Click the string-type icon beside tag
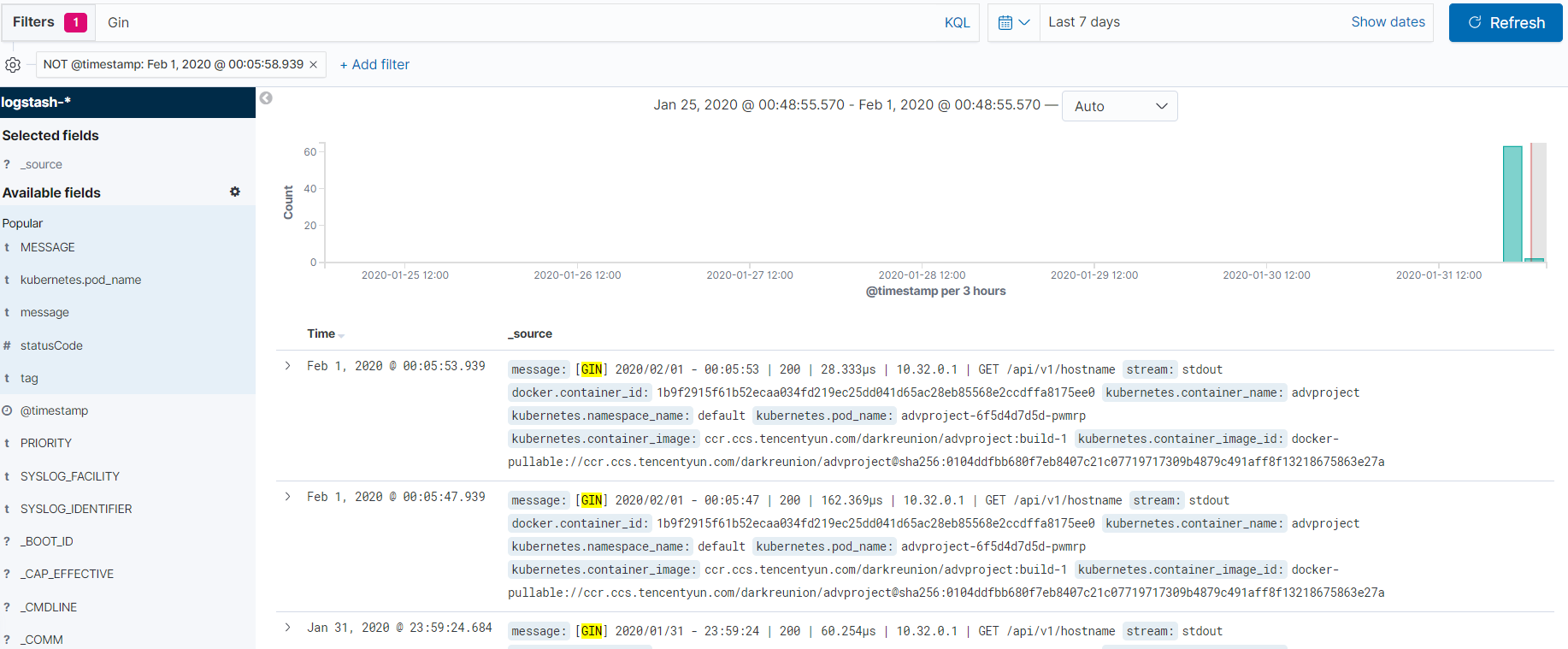The image size is (1568, 649). [x=7, y=378]
